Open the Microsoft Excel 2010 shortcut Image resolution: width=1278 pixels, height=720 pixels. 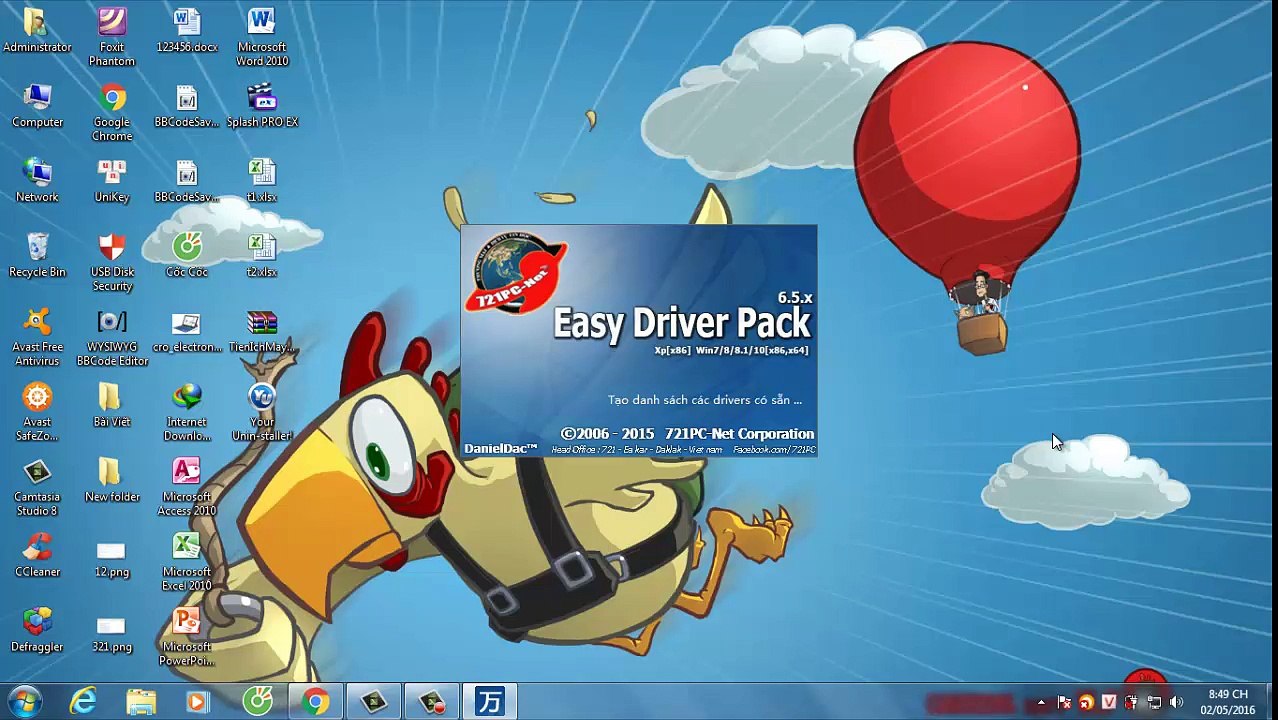187,562
